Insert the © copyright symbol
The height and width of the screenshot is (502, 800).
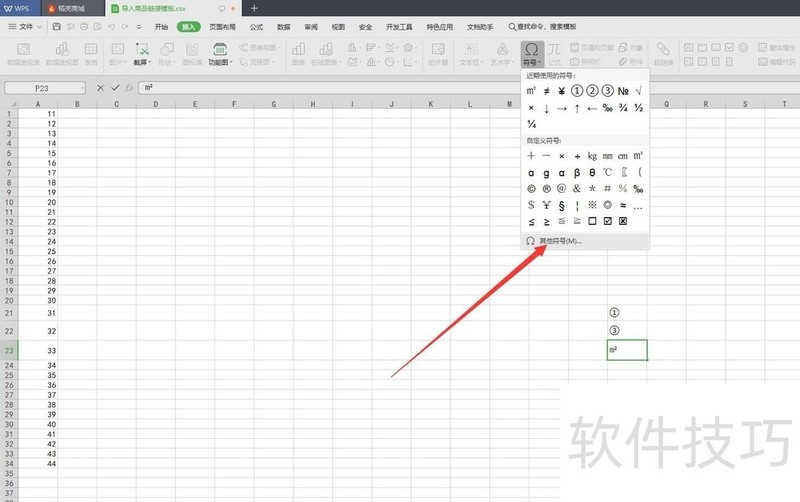[x=531, y=189]
